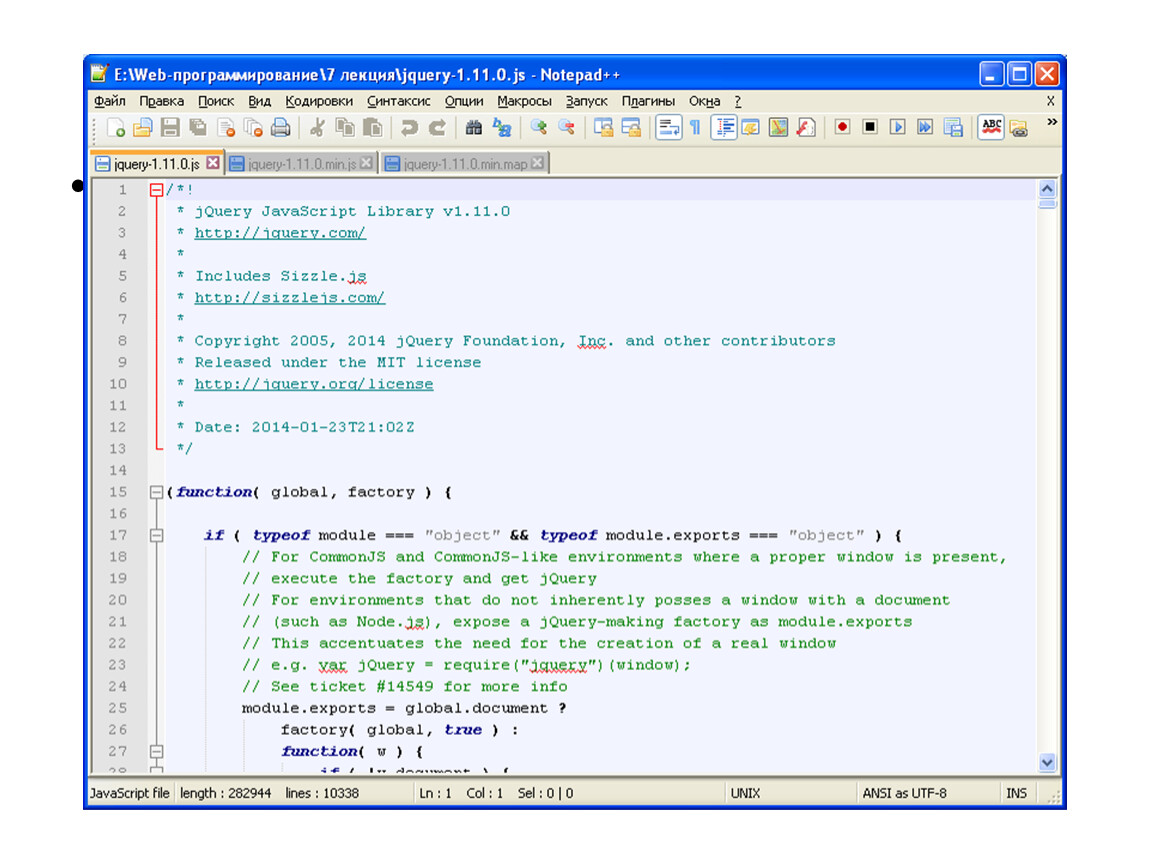The image size is (1150, 864).
Task: Click the New file toolbar icon
Action: click(x=116, y=127)
